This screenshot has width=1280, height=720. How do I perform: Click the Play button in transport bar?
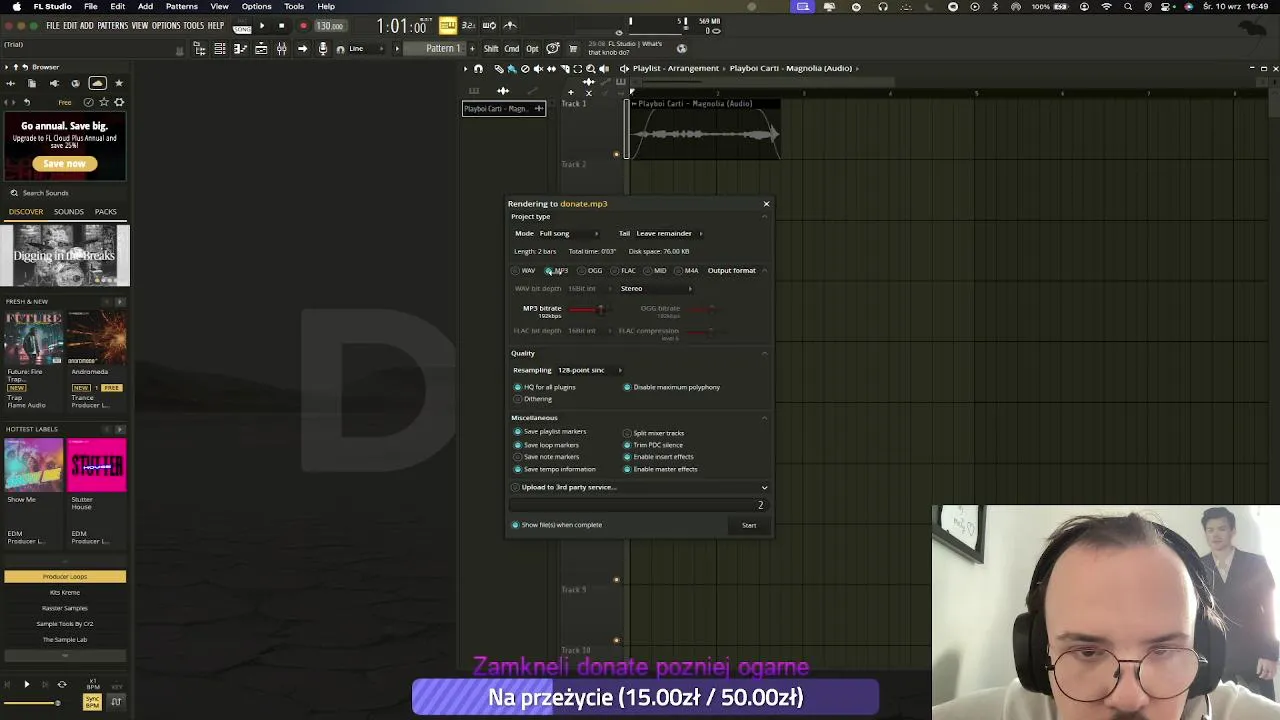[262, 26]
